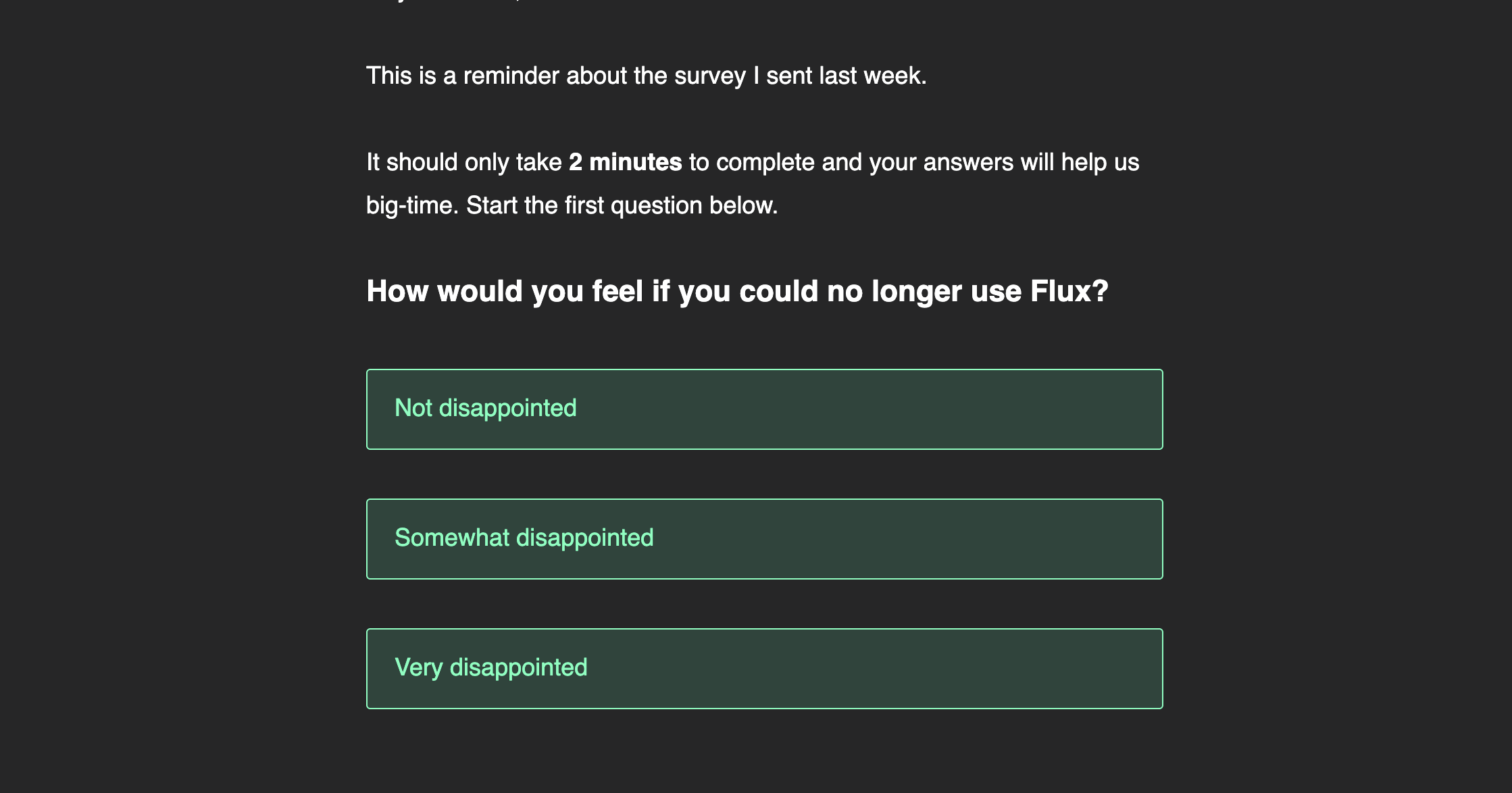Pick the "Very disappointed" answer option
The height and width of the screenshot is (793, 1512).
[764, 668]
